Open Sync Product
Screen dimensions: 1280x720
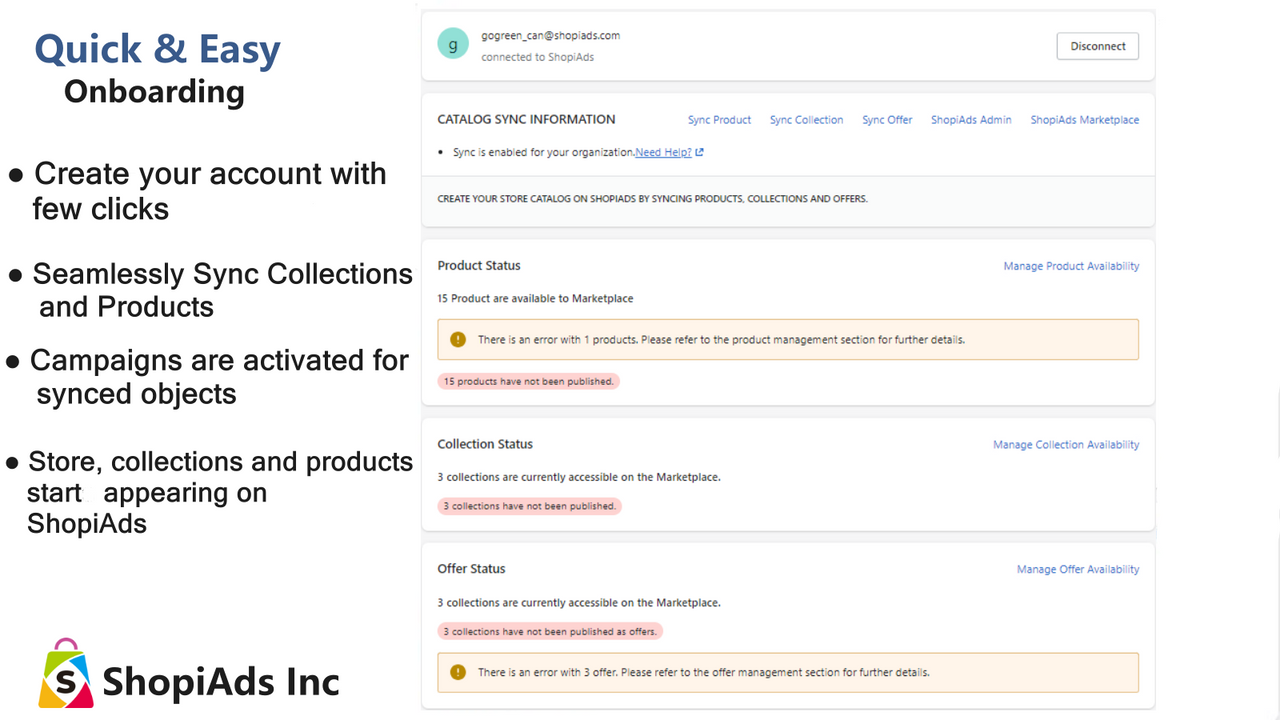(719, 119)
